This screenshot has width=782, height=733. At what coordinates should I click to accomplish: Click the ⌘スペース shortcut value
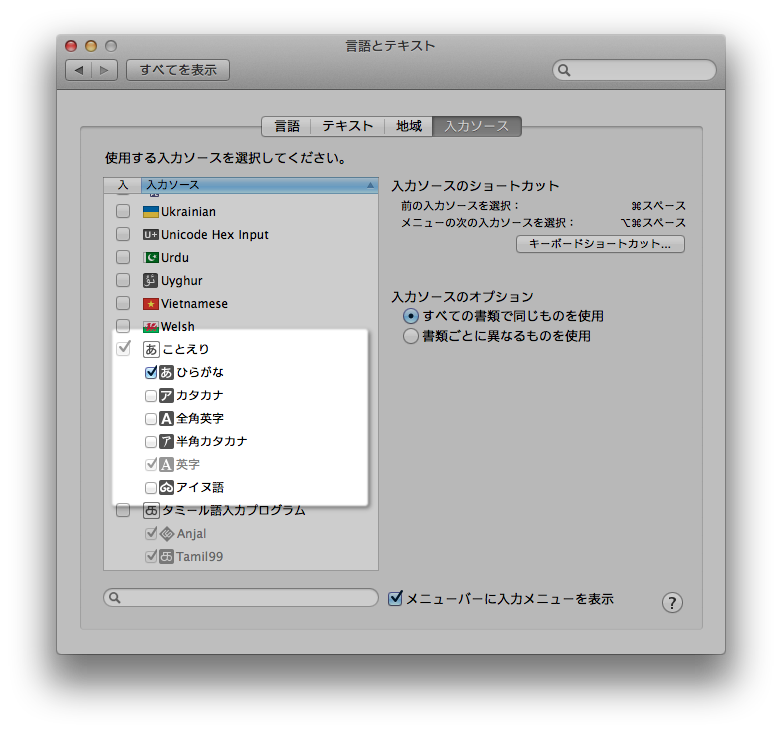[x=658, y=206]
